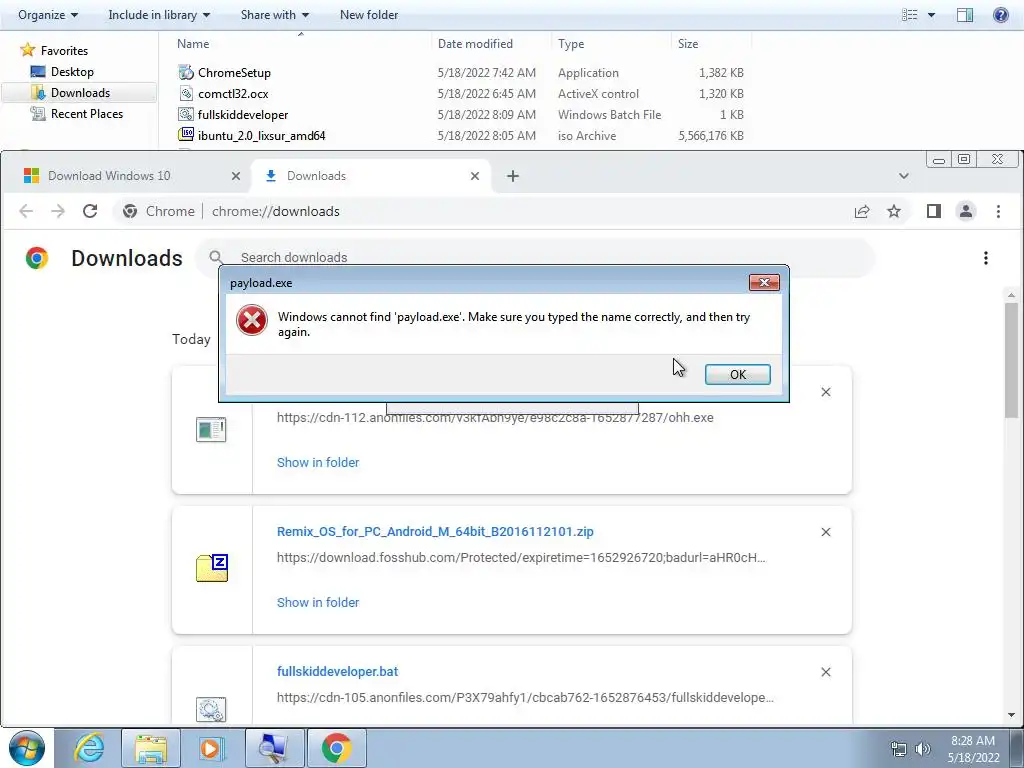Sort Explorer files by Size column
This screenshot has height=768, width=1024.
tap(688, 44)
